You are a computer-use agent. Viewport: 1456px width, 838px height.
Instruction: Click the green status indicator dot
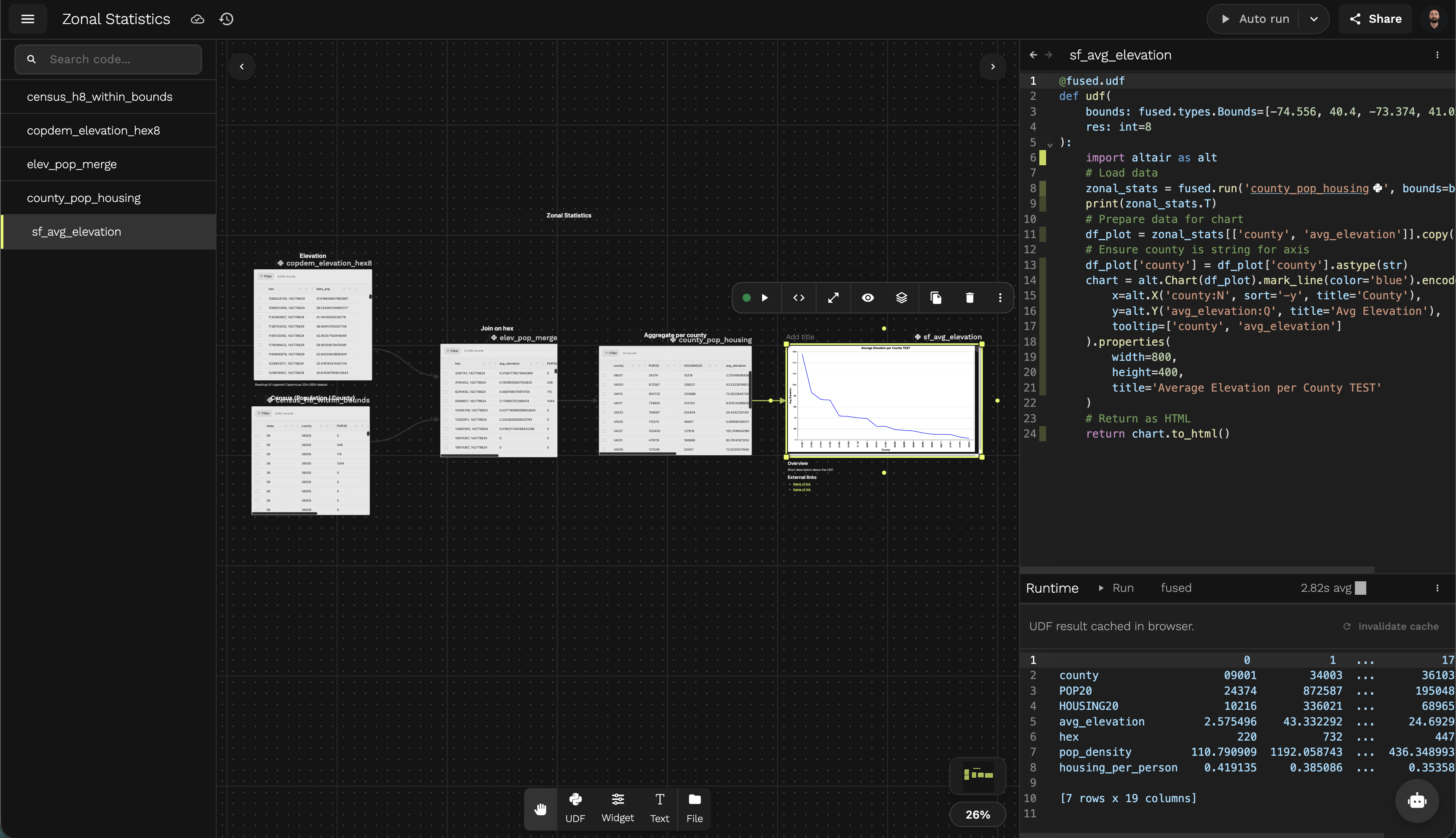(747, 298)
